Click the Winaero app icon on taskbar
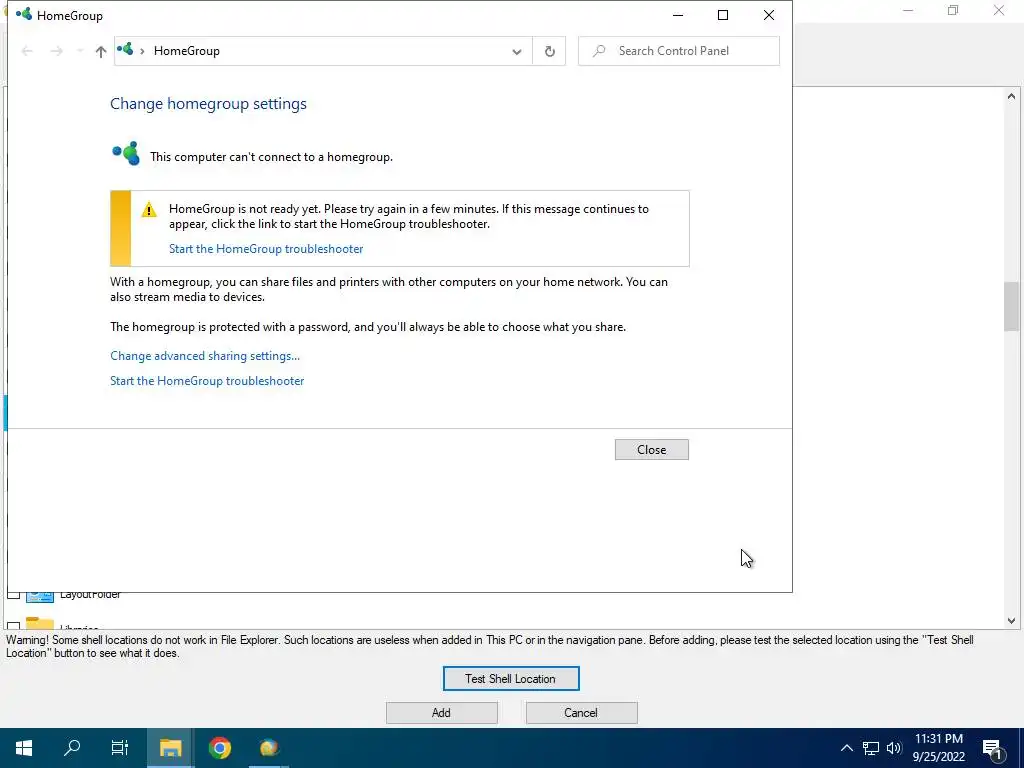 (269, 748)
